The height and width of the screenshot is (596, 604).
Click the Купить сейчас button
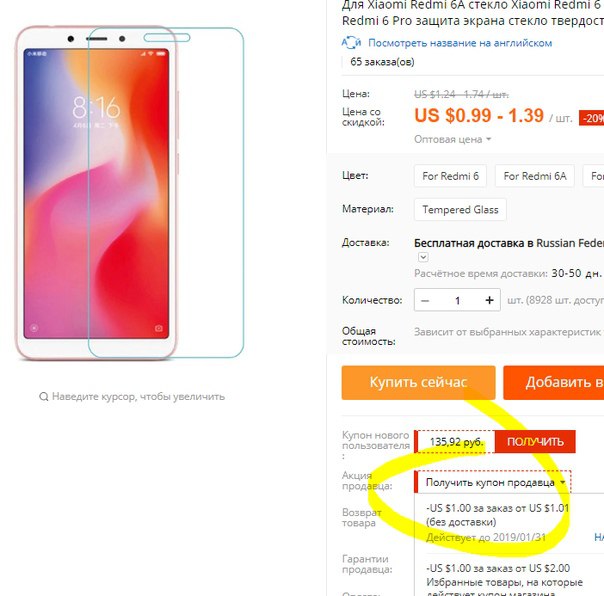click(x=418, y=382)
